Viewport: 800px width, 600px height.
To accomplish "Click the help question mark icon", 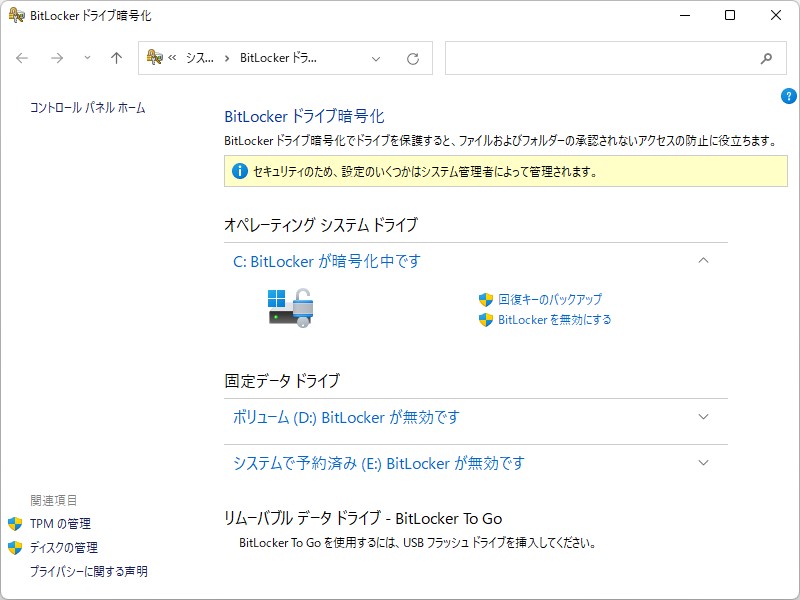I will (x=789, y=96).
